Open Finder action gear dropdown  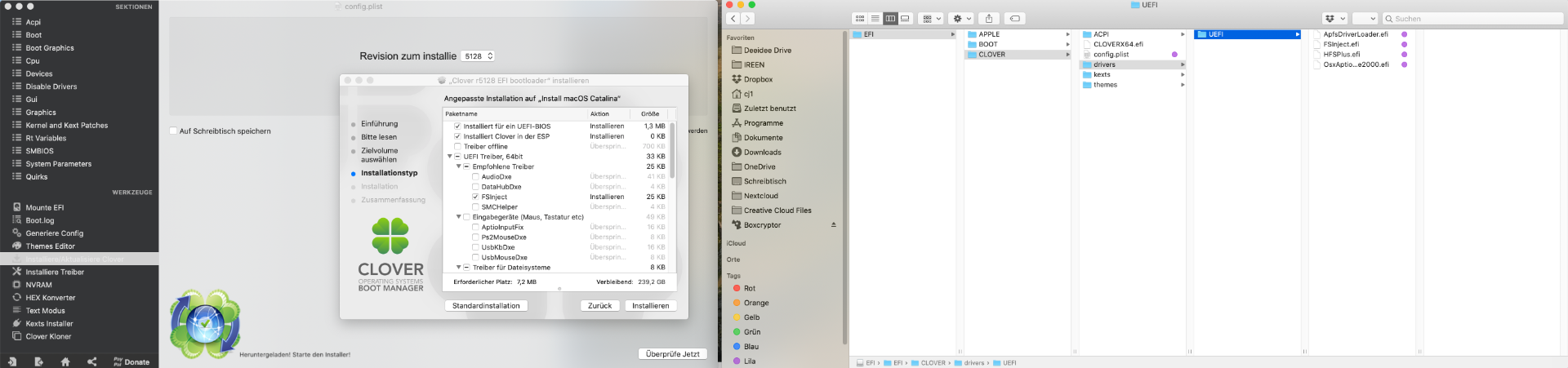coord(961,18)
